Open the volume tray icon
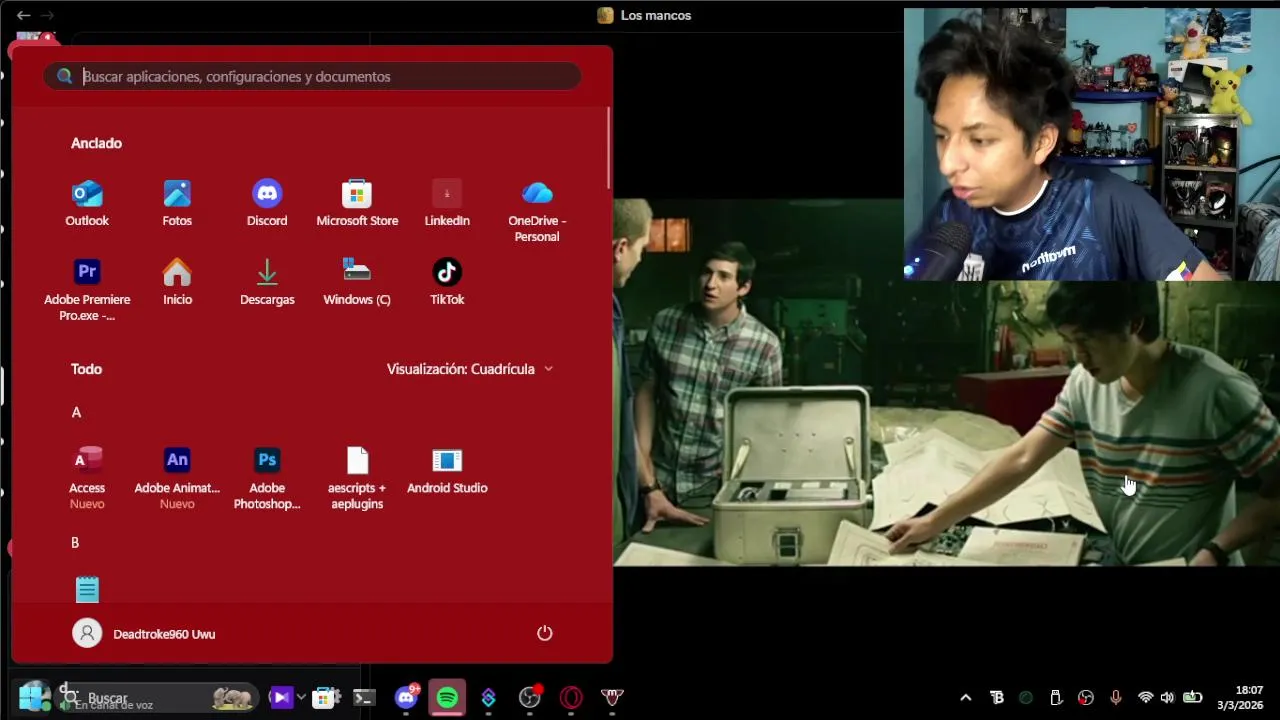 [x=1167, y=697]
